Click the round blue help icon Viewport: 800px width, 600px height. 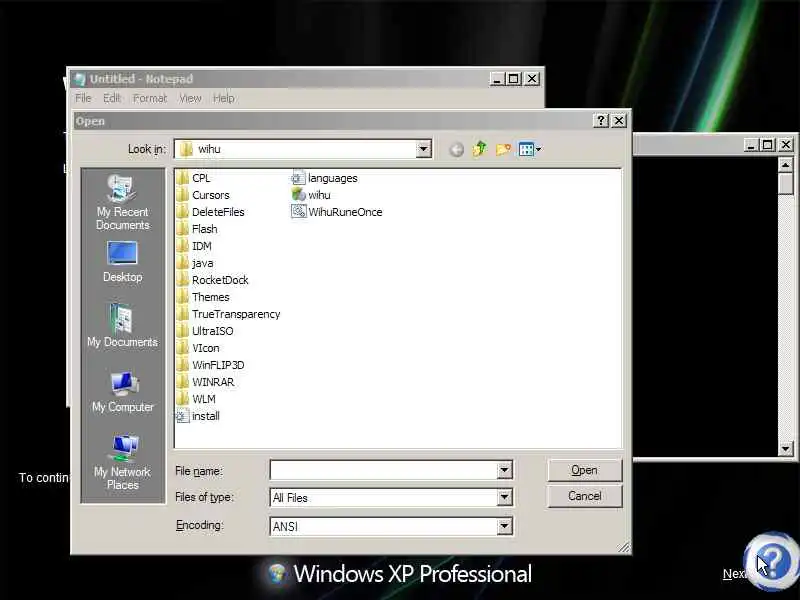771,561
